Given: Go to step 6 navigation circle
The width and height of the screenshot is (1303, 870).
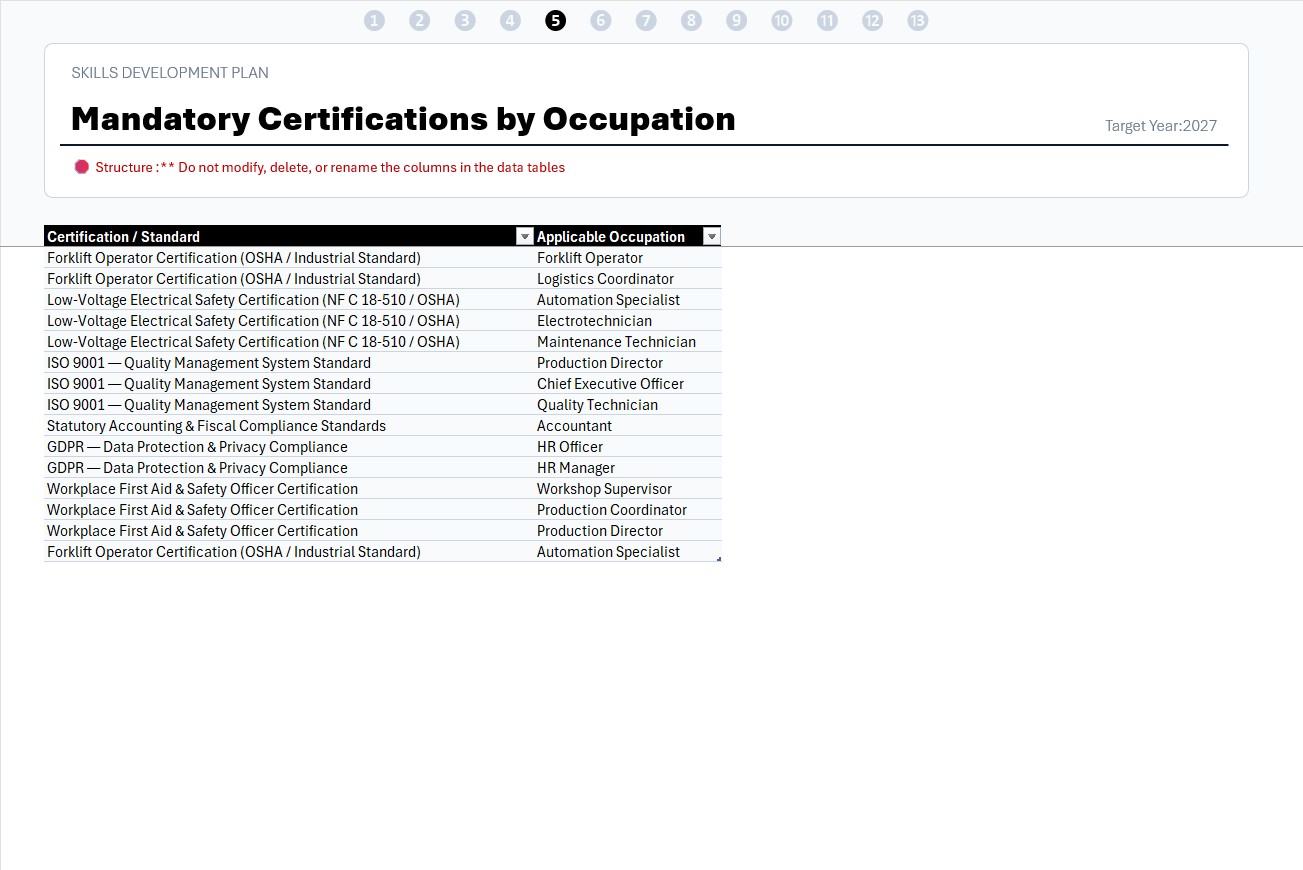Looking at the screenshot, I should pos(600,21).
